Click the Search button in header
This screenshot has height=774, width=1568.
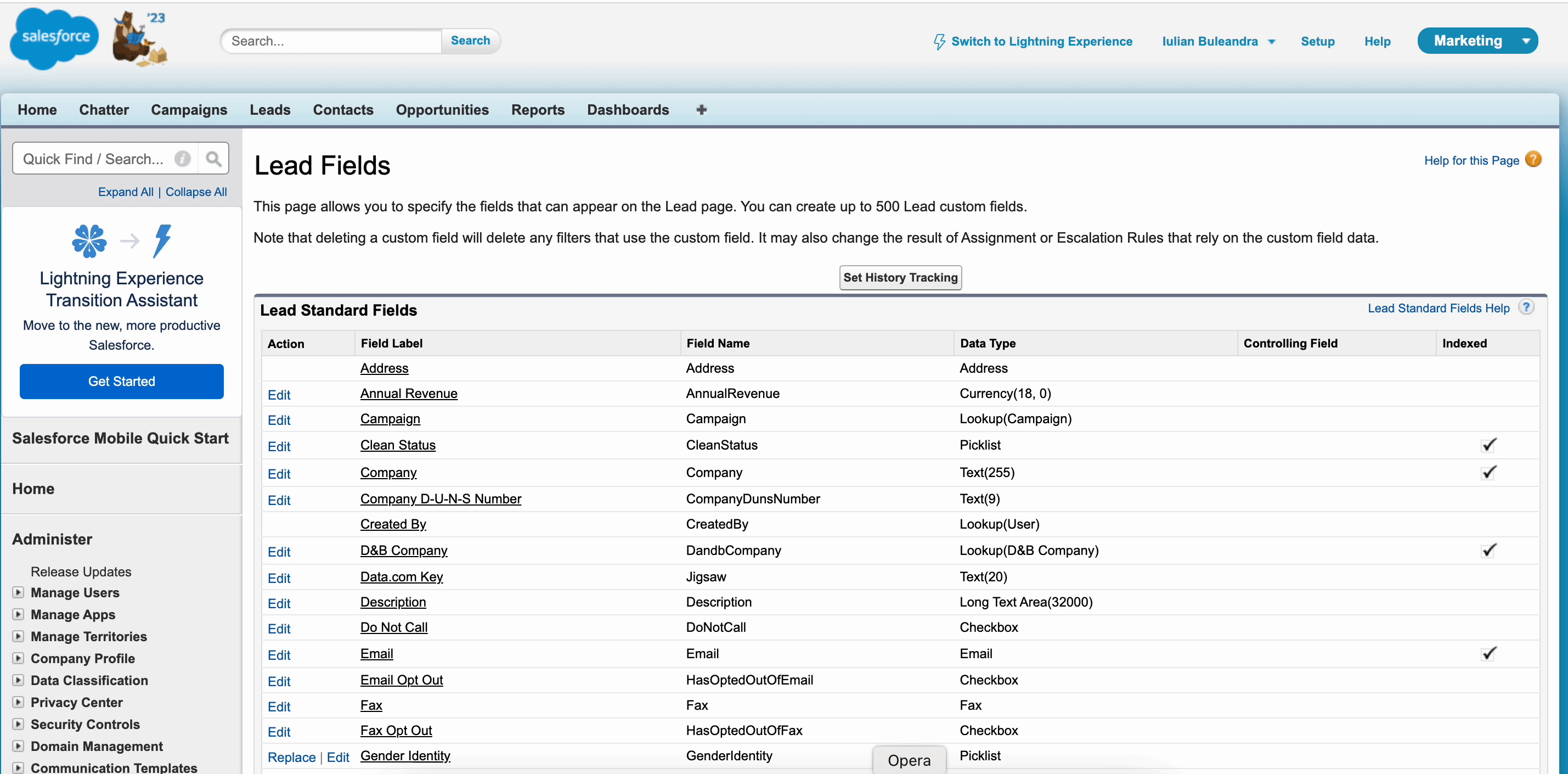(x=471, y=41)
